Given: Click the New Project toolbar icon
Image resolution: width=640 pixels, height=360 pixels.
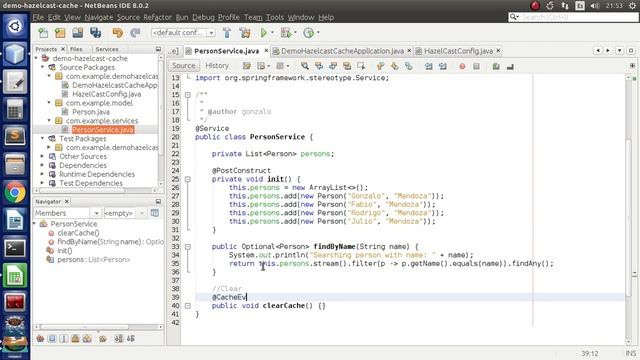Looking at the screenshot, I should [60, 33].
